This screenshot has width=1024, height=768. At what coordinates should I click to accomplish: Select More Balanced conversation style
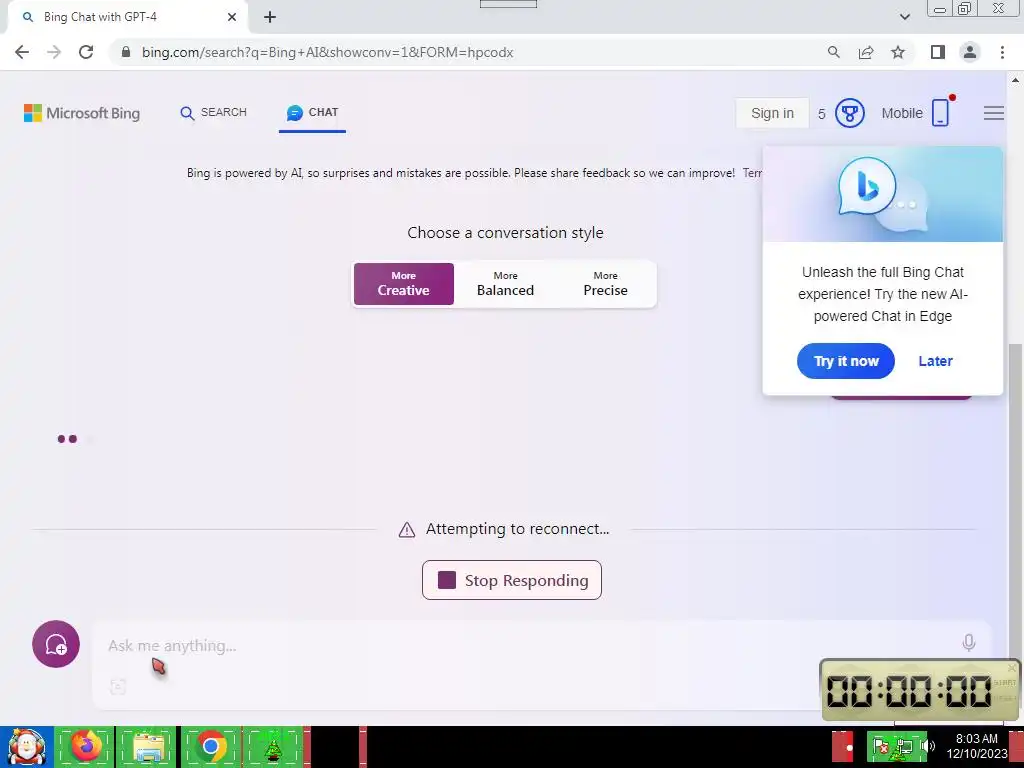[505, 284]
